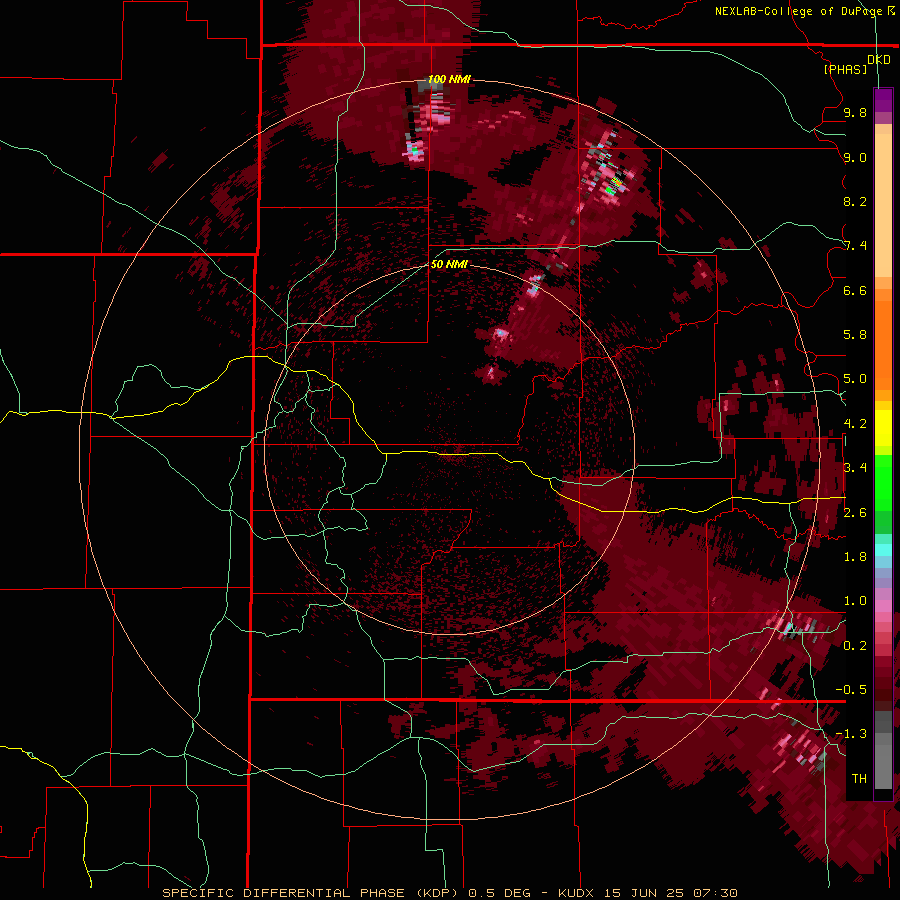900x900 pixels.
Task: Click the 1.8 value on color scale
Action: click(855, 557)
